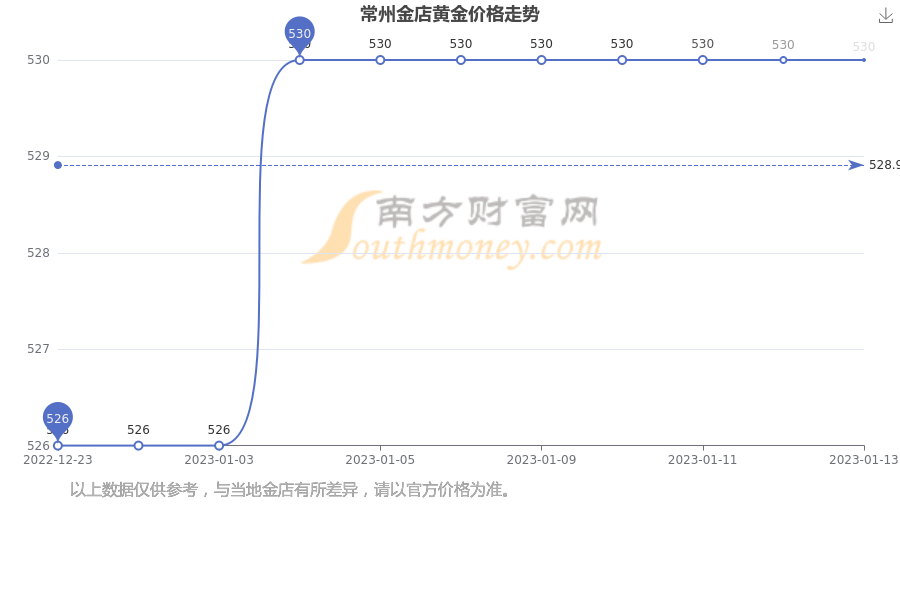Image resolution: width=900 pixels, height=600 pixels.
Task: Click the y-axis label 530
Action: [x=38, y=60]
